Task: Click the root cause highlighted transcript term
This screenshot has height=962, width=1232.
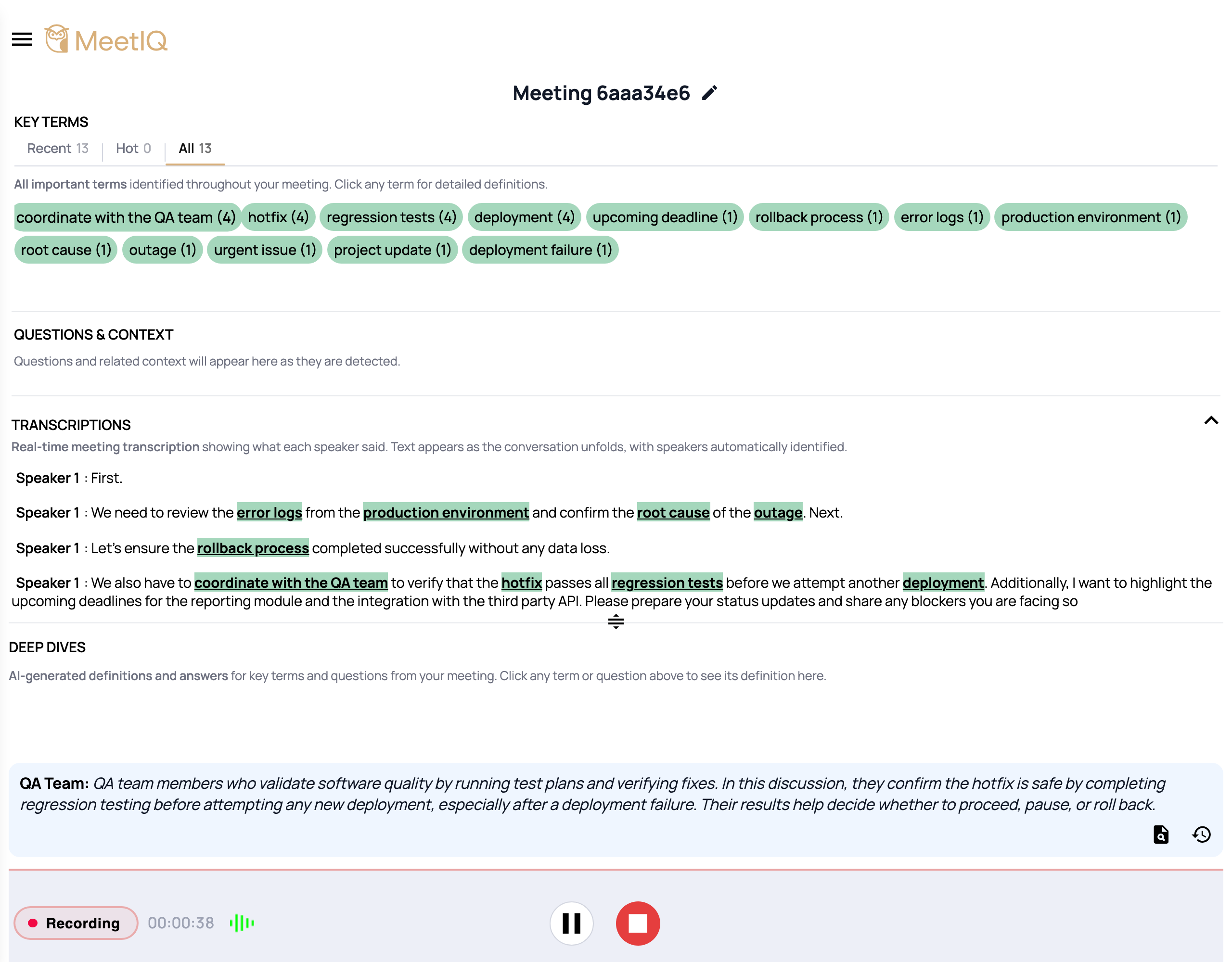Action: point(673,512)
